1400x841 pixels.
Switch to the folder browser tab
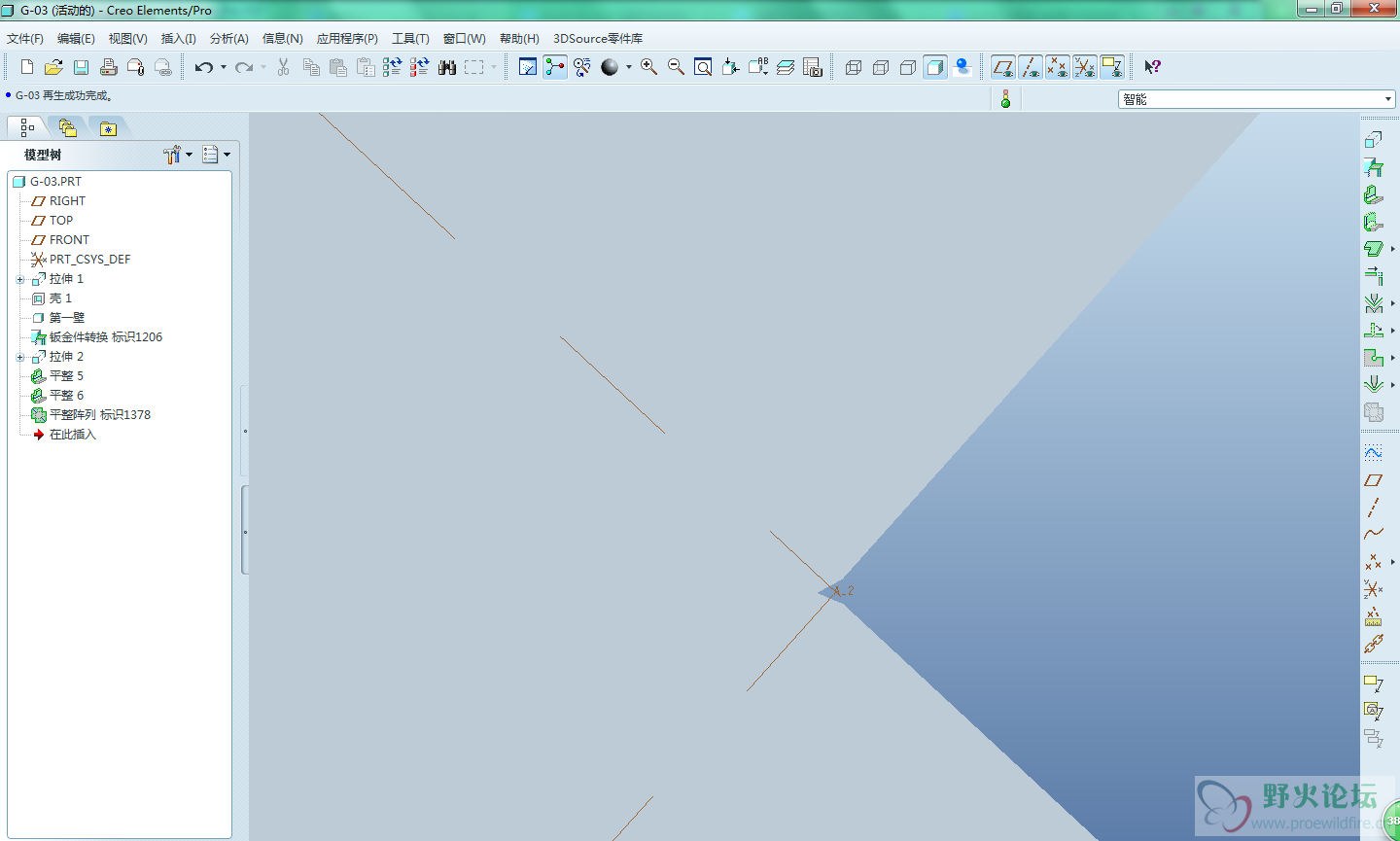67,127
